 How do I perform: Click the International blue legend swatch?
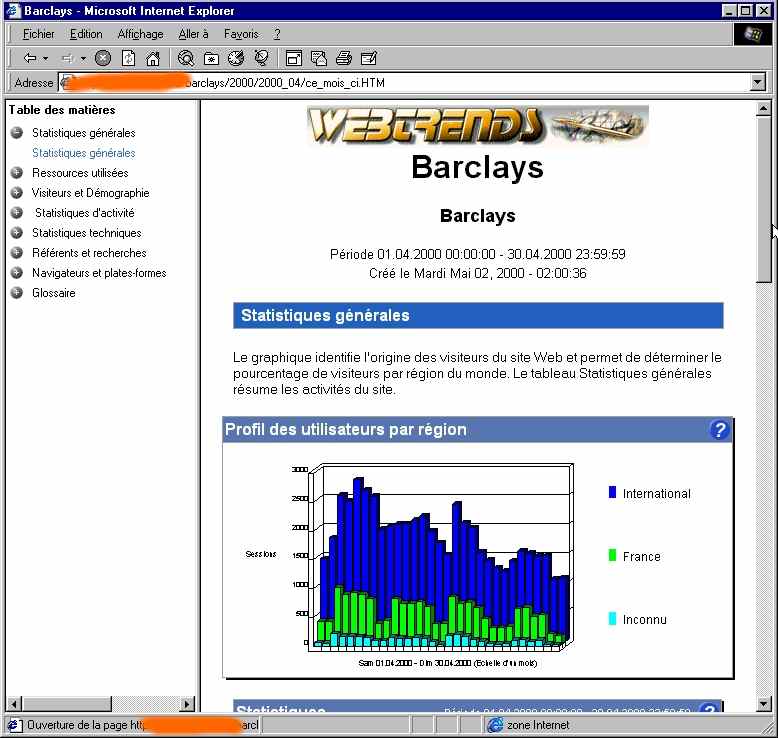612,492
